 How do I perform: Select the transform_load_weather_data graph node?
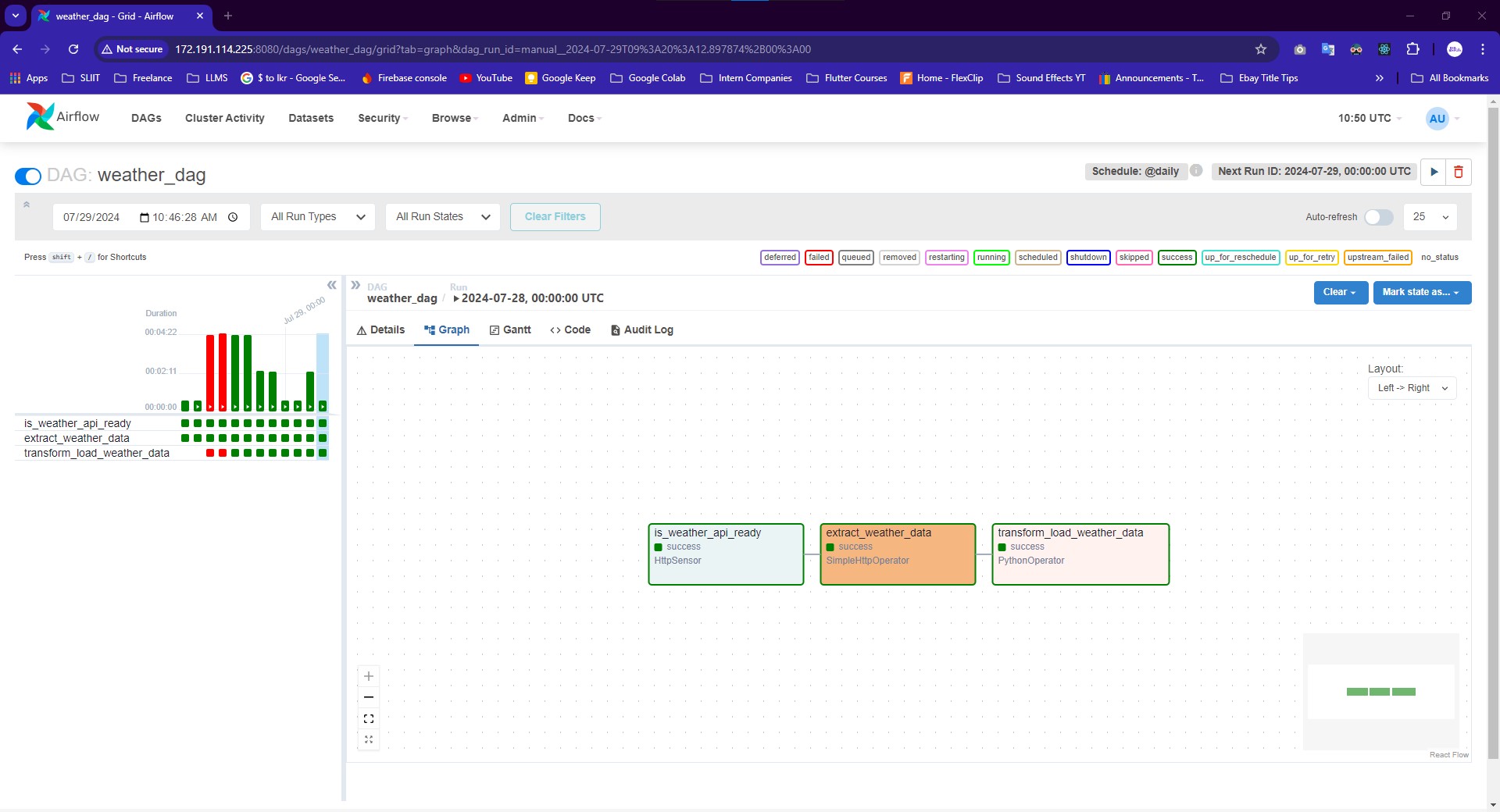[x=1080, y=554]
